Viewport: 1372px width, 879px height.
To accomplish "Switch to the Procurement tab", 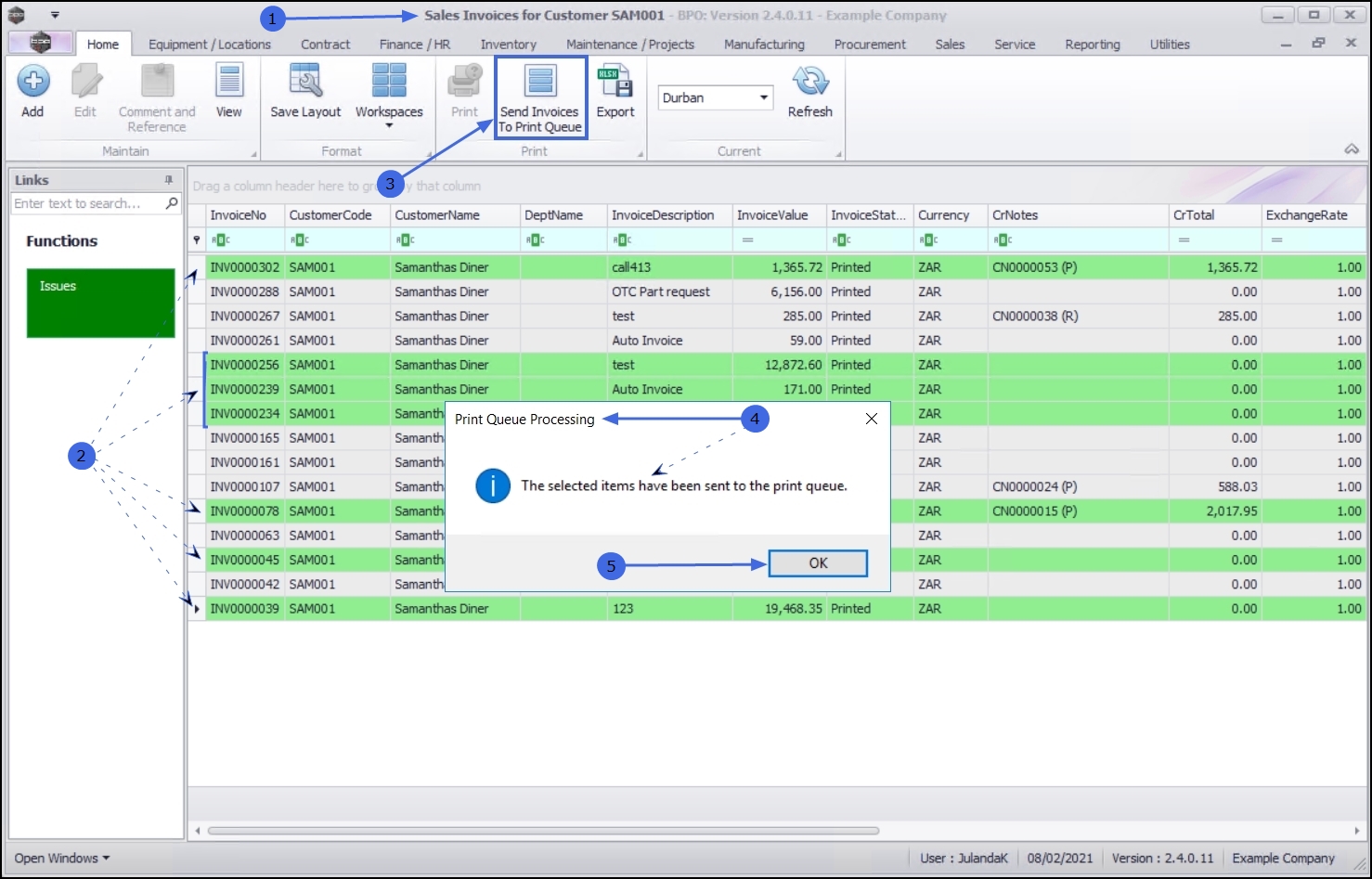I will [870, 45].
